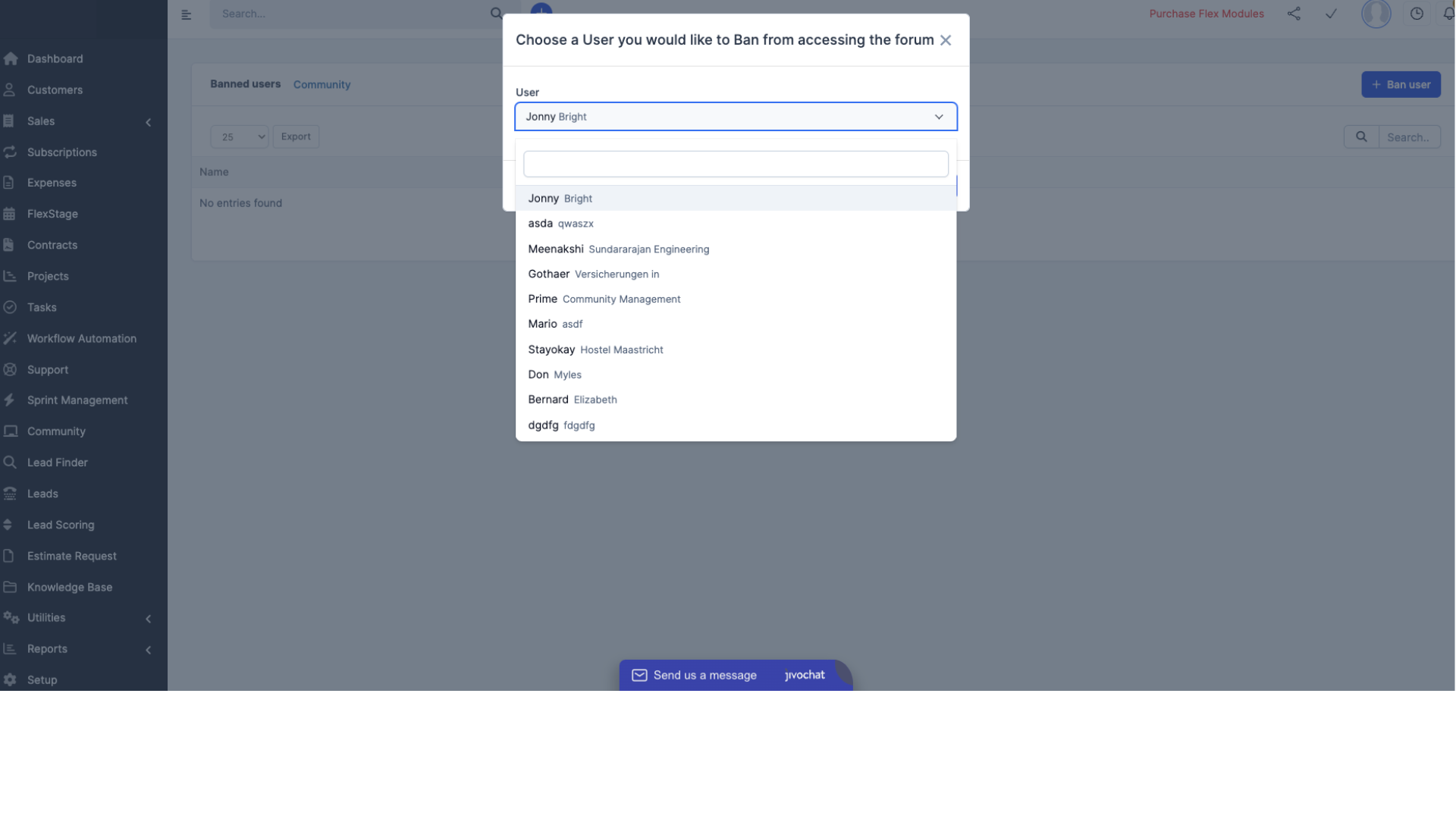Collapse the Reports sidebar submenu
The image size is (1456, 819).
148,649
